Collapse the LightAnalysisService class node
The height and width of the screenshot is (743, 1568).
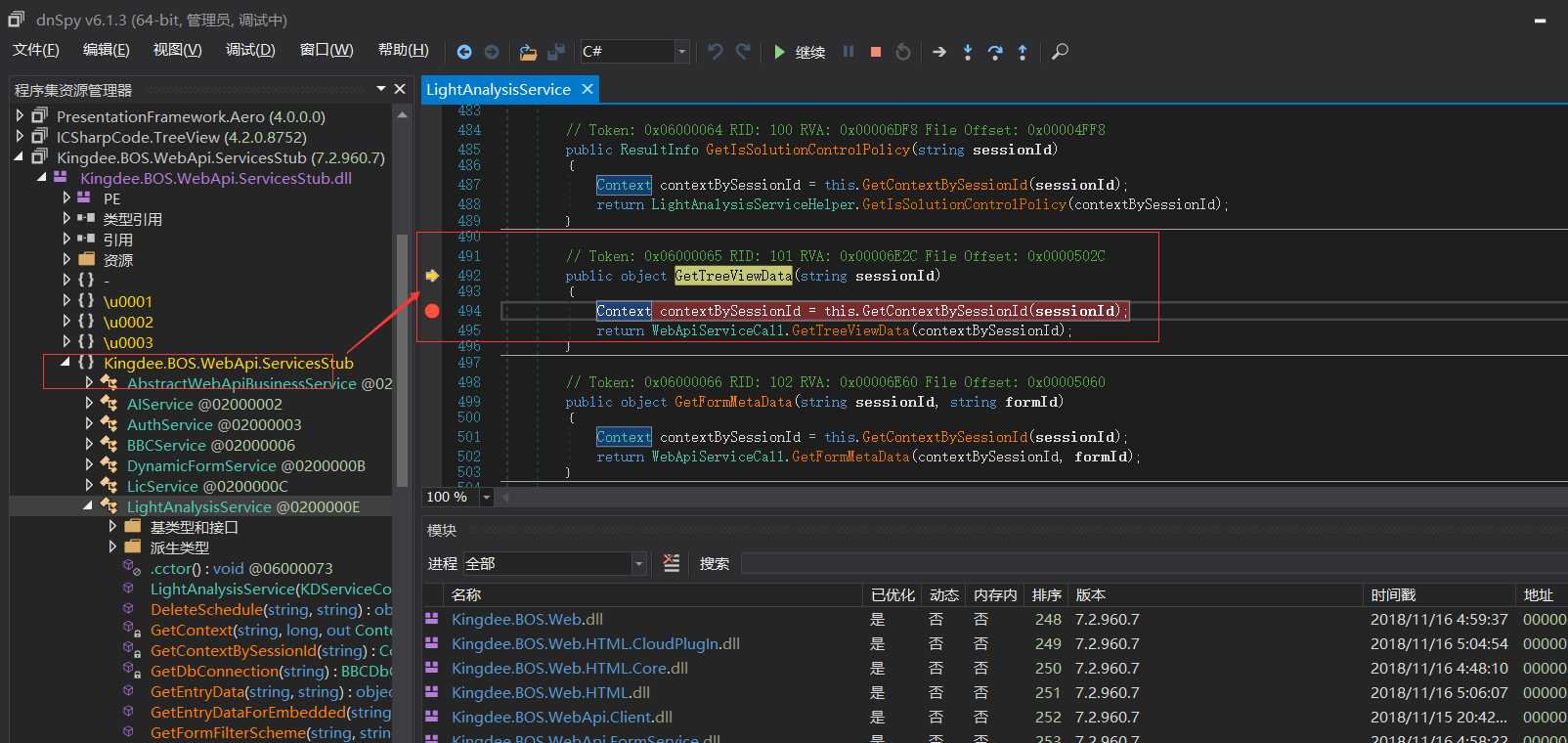(x=89, y=505)
